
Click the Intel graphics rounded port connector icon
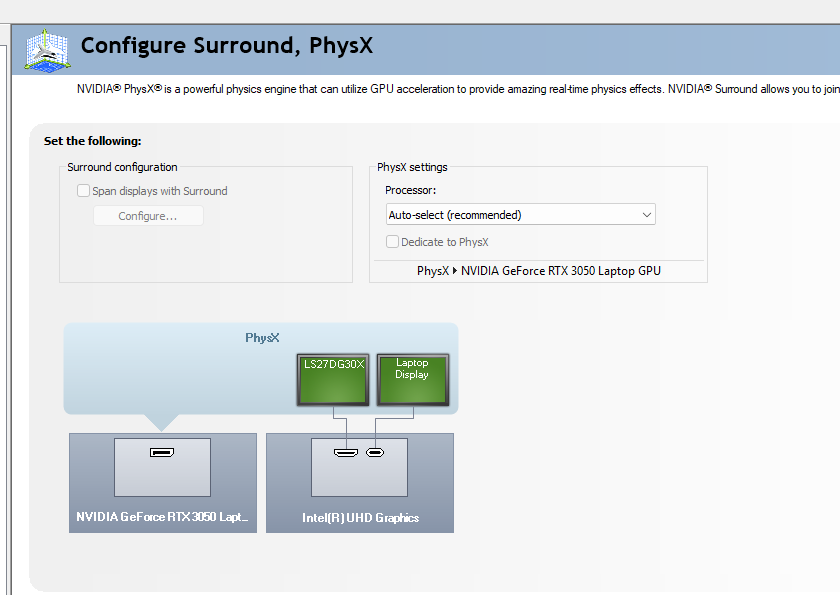pos(375,453)
